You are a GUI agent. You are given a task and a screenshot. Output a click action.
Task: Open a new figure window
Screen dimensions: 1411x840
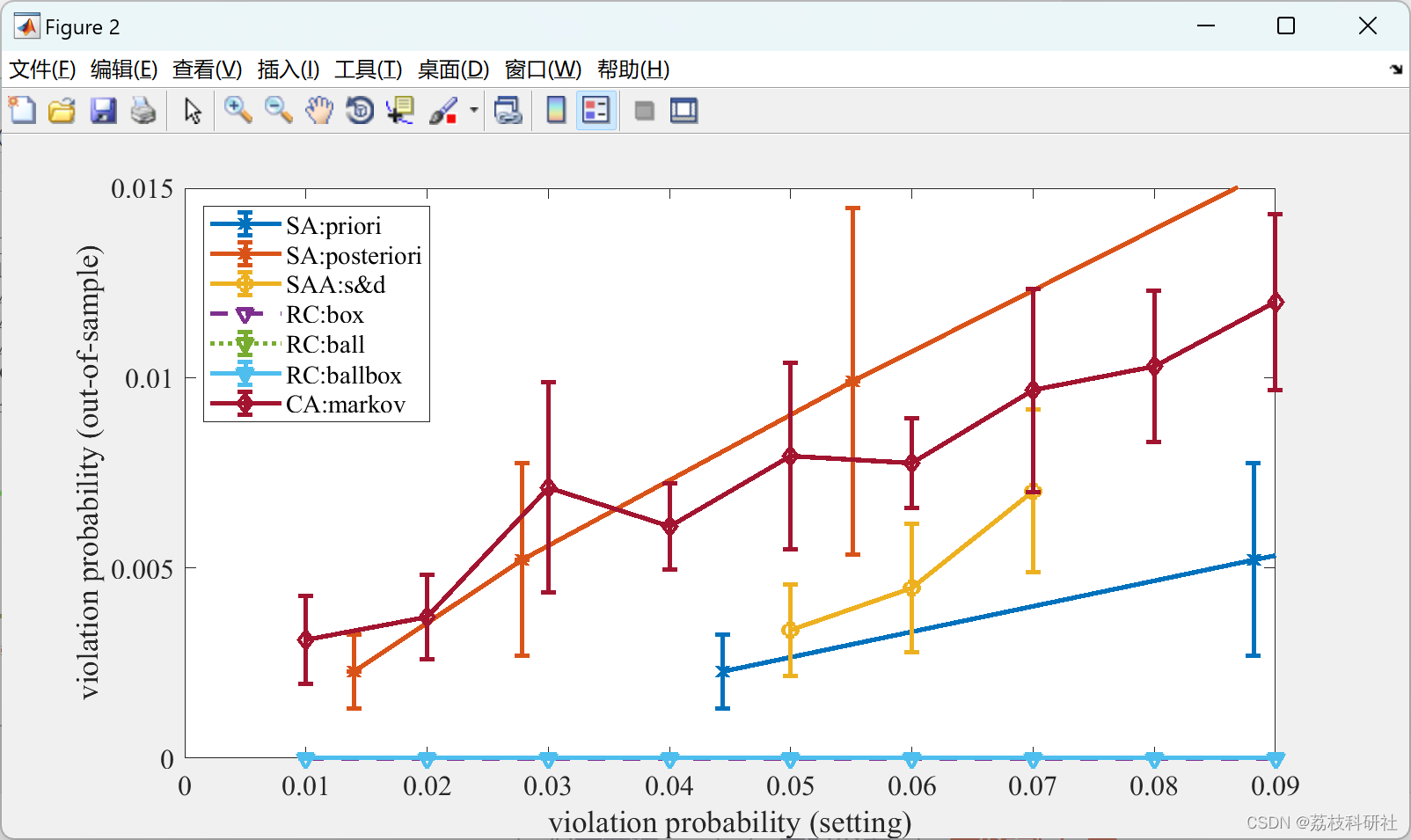coord(22,110)
